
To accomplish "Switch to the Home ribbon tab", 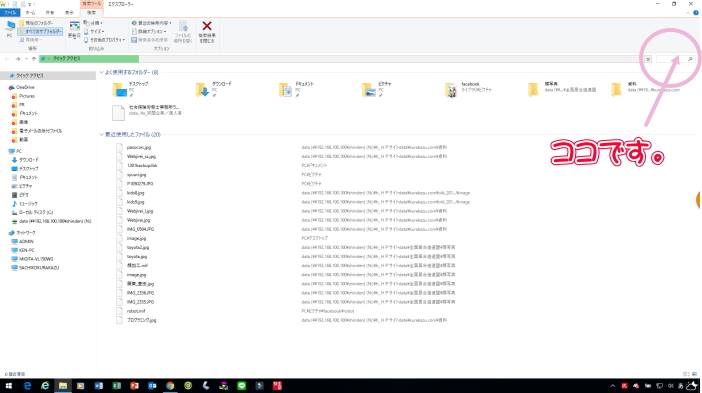I will click(30, 13).
